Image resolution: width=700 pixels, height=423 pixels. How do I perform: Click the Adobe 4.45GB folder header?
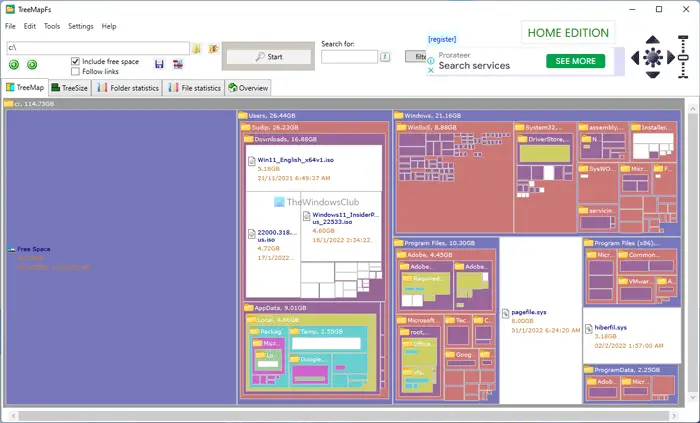(446, 255)
